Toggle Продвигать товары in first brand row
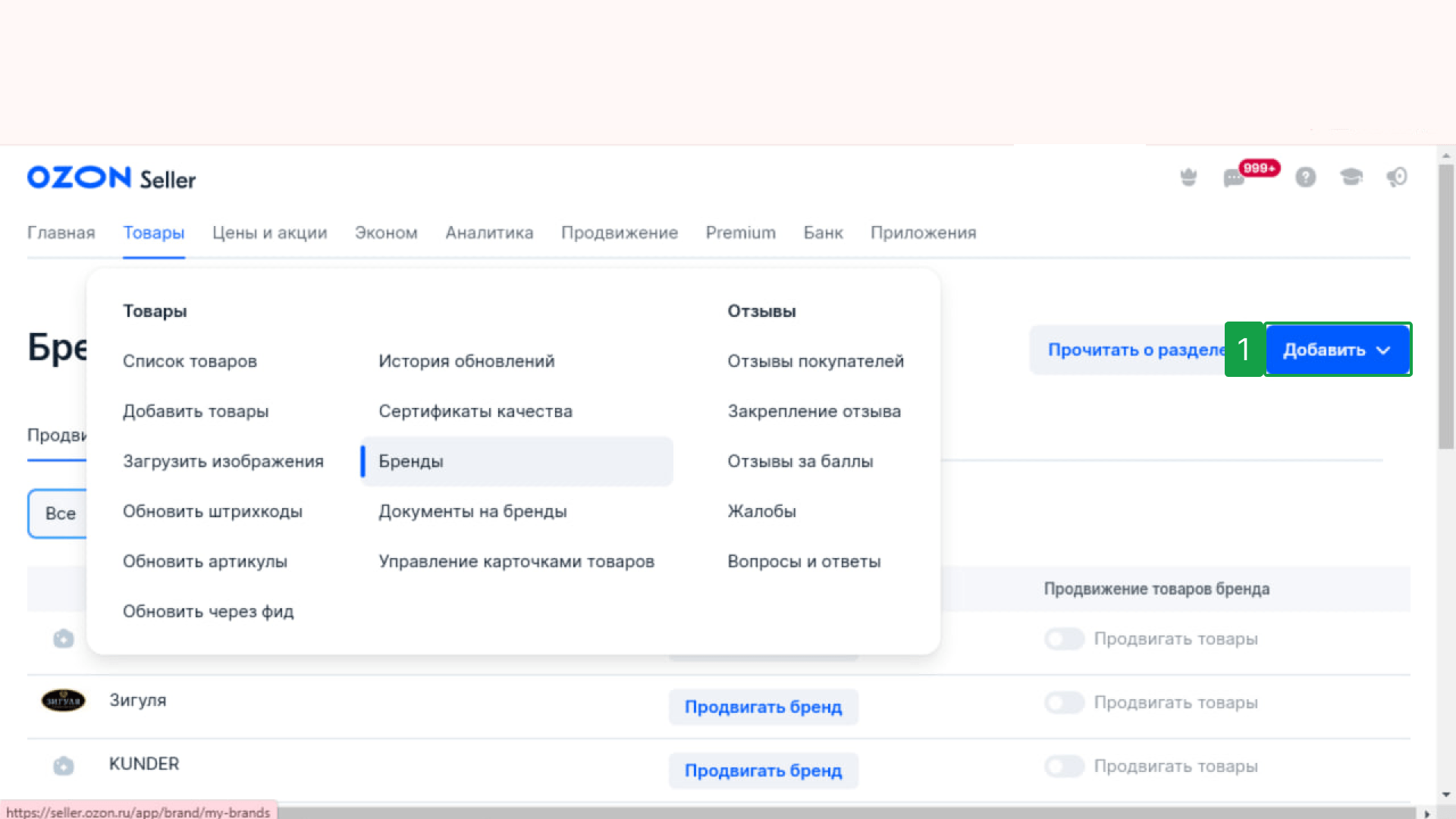This screenshot has height=819, width=1456. 1064,639
